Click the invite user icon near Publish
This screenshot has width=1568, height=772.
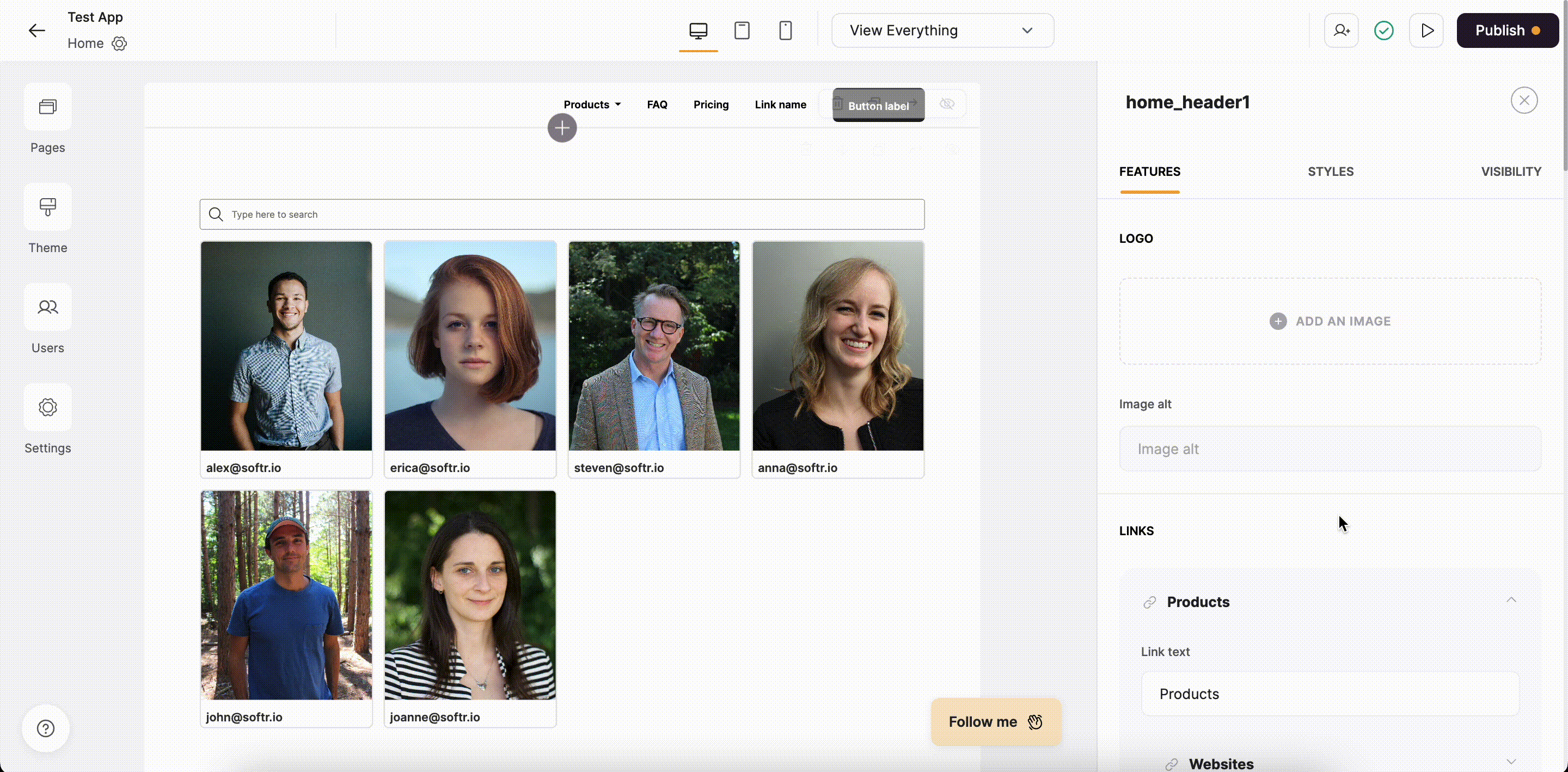pos(1342,30)
